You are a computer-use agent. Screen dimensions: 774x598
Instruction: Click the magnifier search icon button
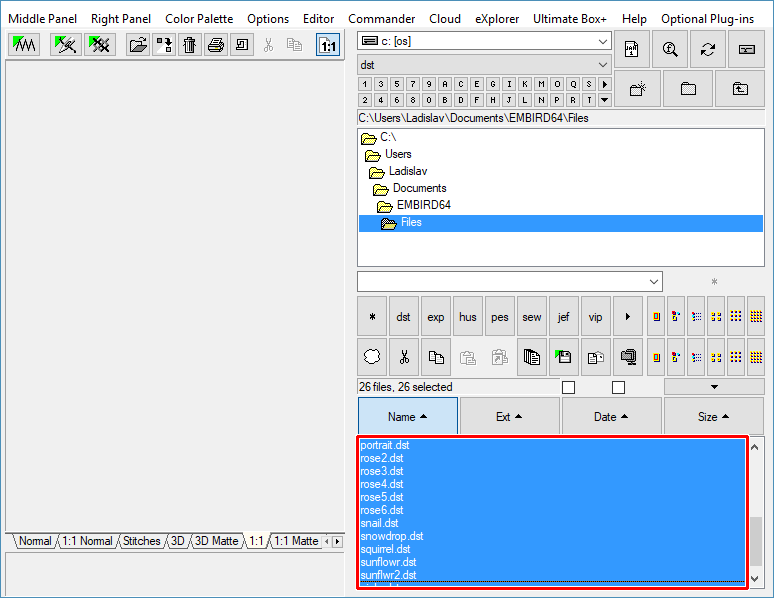point(670,49)
